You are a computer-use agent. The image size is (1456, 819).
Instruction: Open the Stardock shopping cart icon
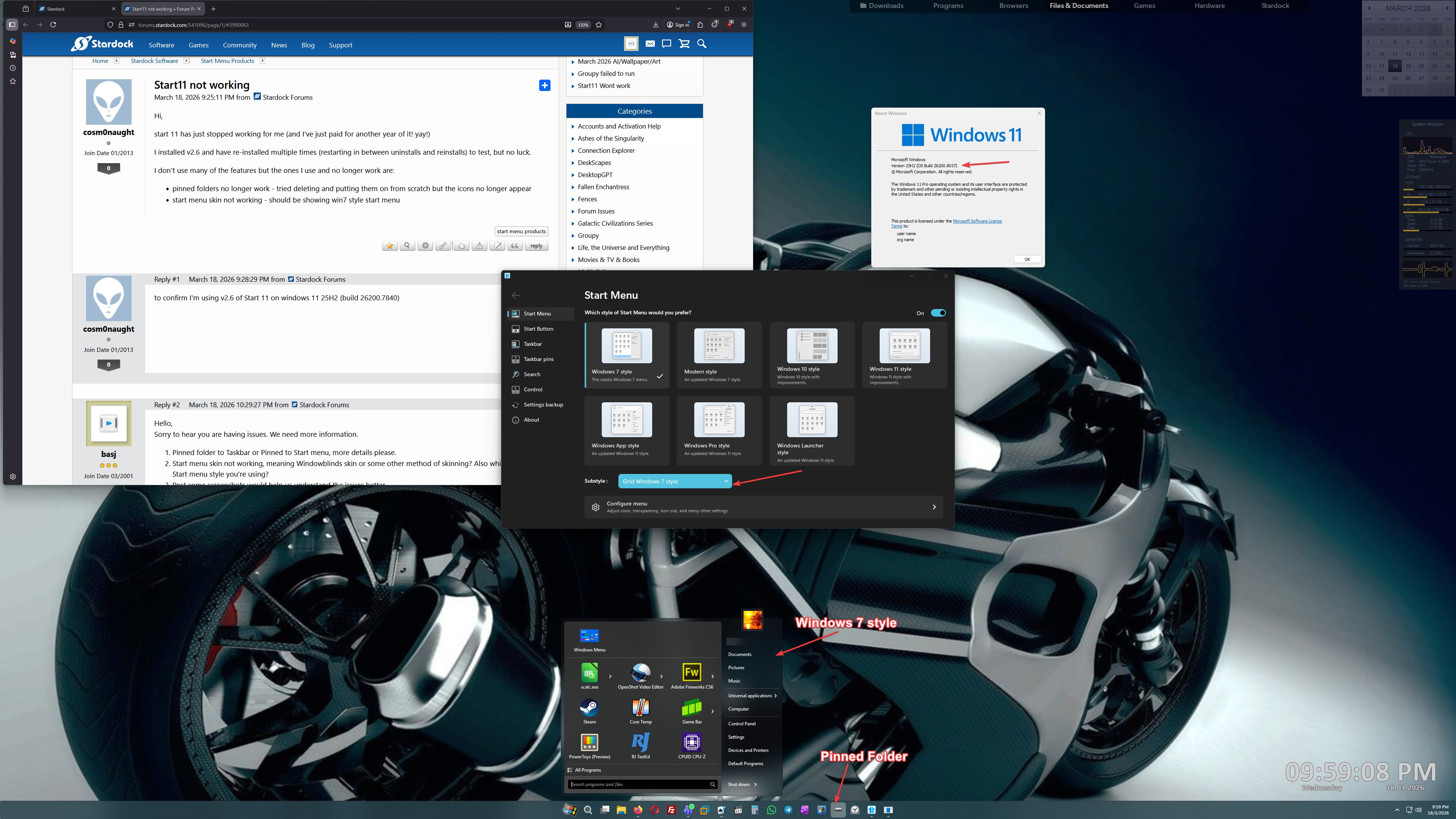point(684,44)
